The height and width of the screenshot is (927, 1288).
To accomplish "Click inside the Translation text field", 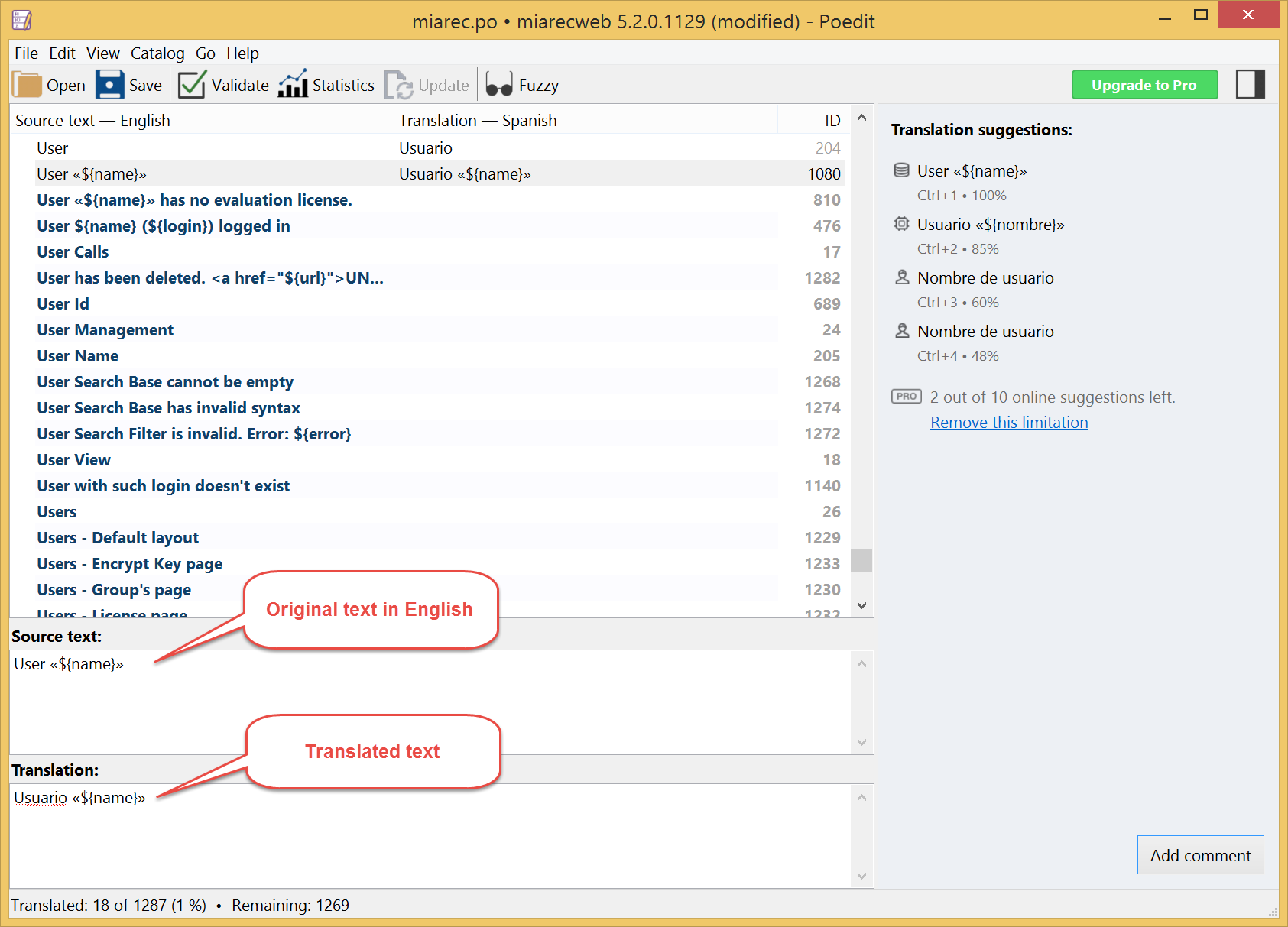I will pos(430,835).
